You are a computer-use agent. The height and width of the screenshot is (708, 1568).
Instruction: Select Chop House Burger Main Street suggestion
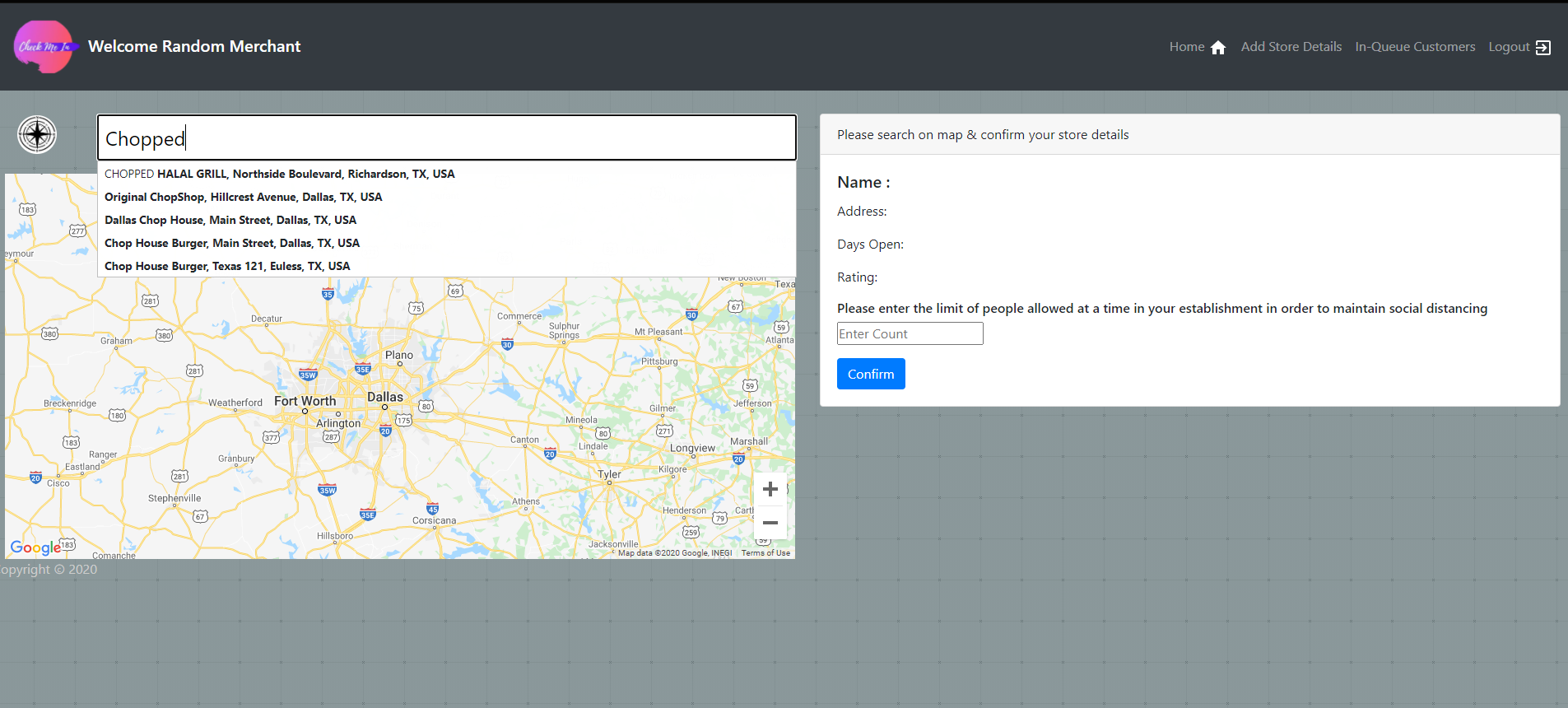(447, 243)
